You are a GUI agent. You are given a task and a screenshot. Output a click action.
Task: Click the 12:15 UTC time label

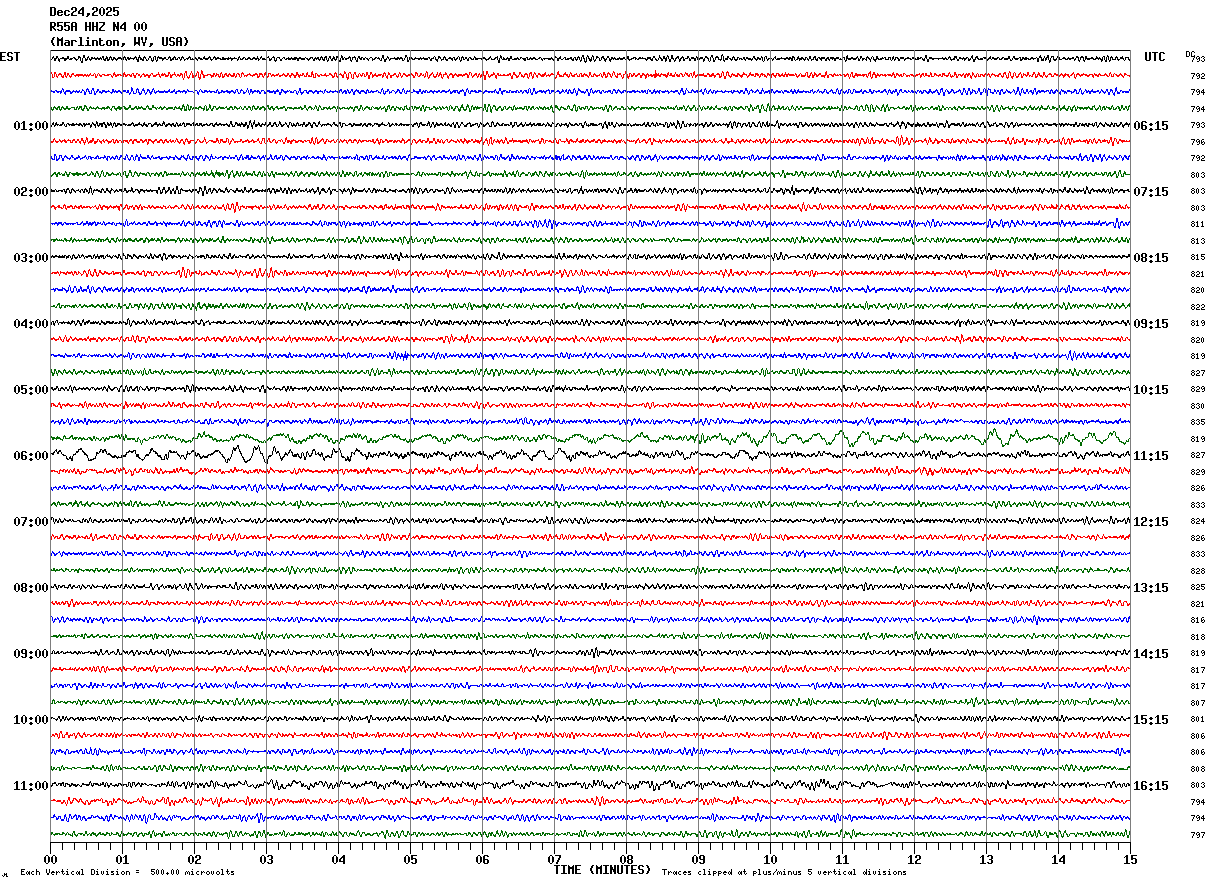click(1150, 522)
